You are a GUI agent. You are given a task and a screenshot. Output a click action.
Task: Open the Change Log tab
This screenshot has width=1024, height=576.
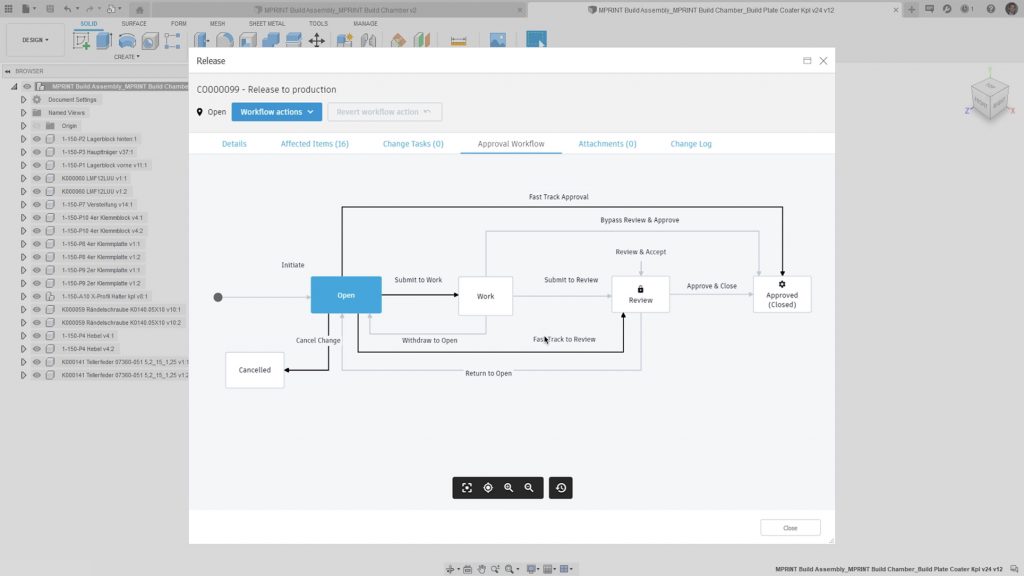(x=691, y=144)
